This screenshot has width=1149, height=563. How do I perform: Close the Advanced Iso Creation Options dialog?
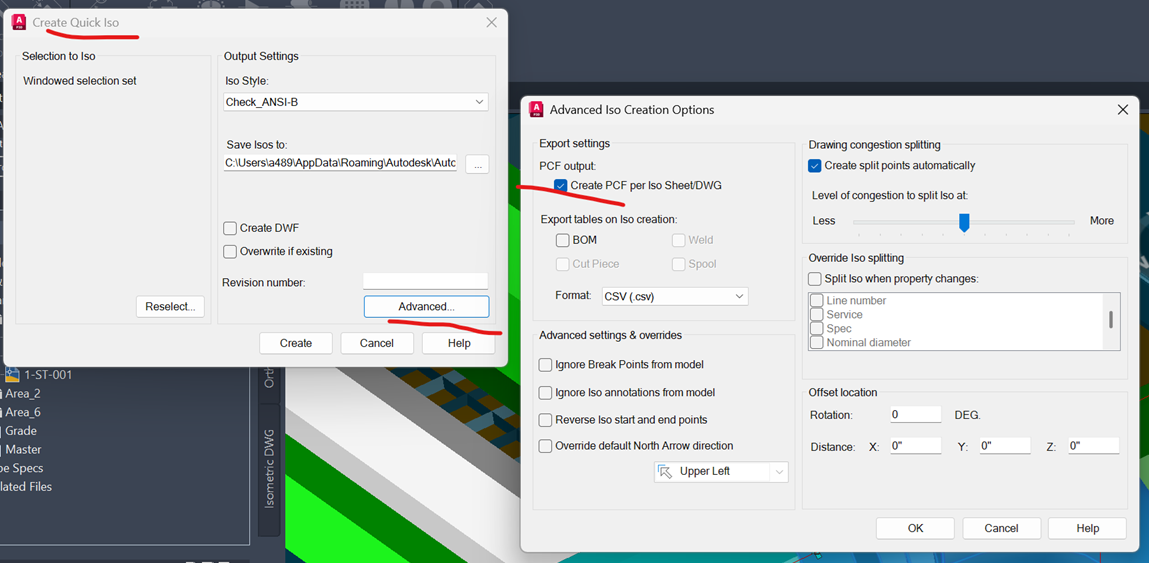[x=1122, y=110]
